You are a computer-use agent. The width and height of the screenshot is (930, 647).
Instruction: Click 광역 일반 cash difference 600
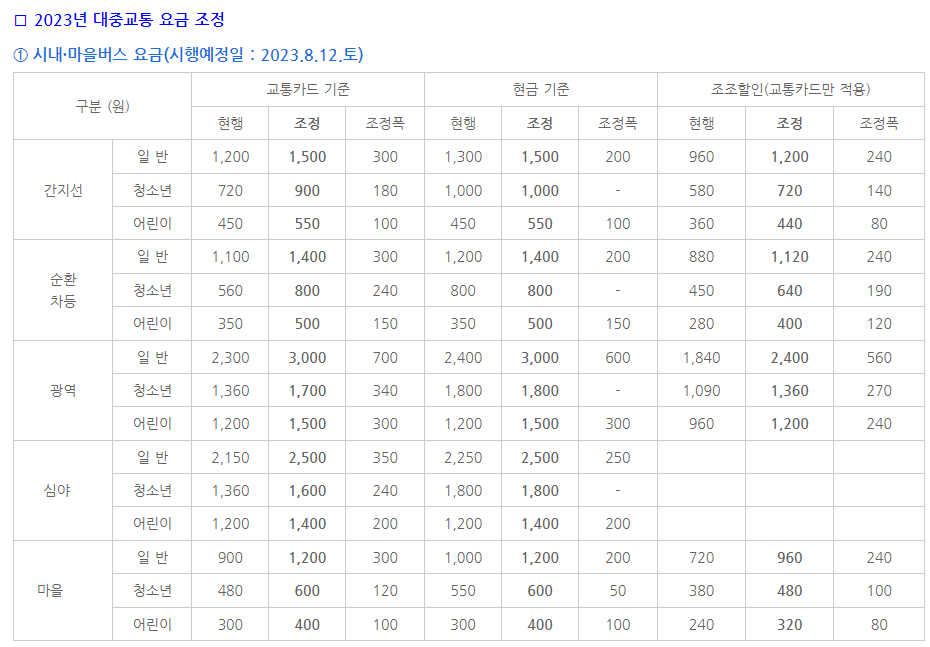click(x=617, y=358)
